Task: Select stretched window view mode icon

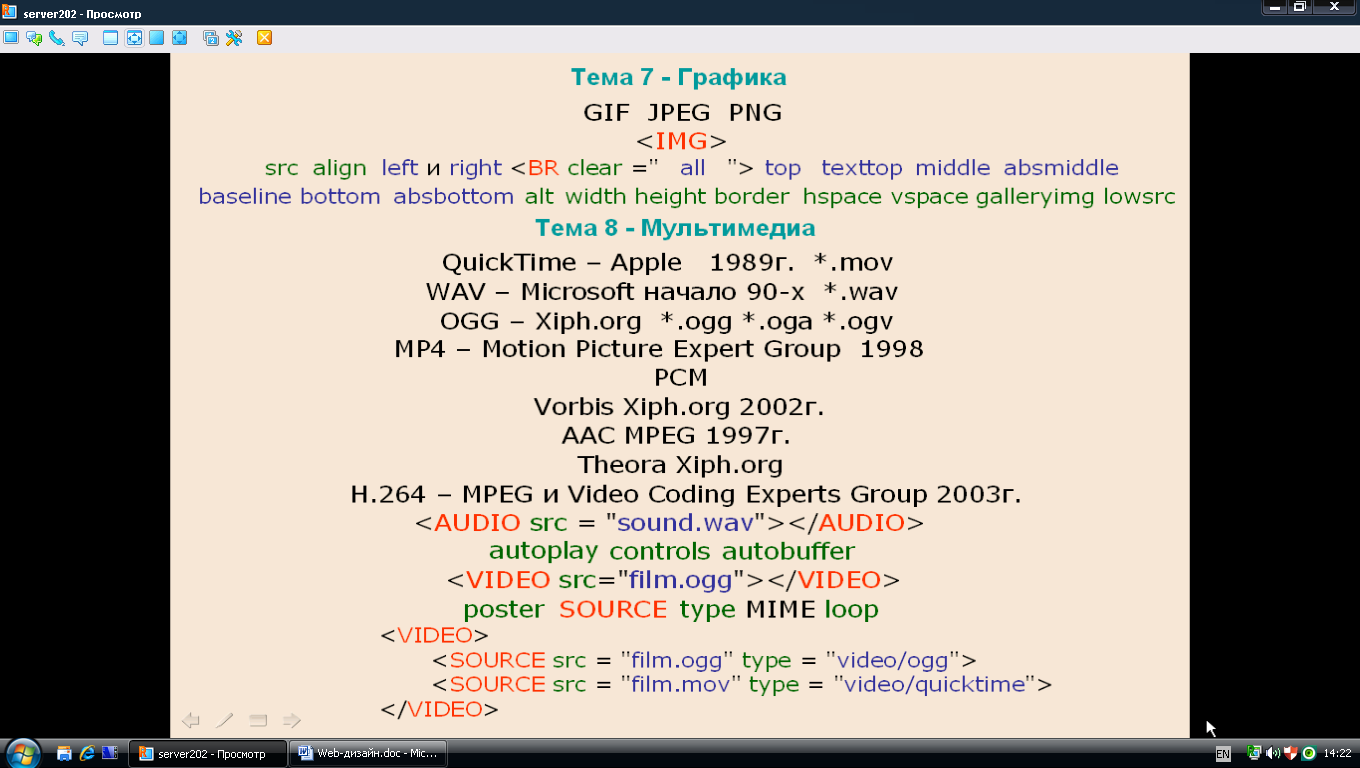Action: tap(134, 38)
